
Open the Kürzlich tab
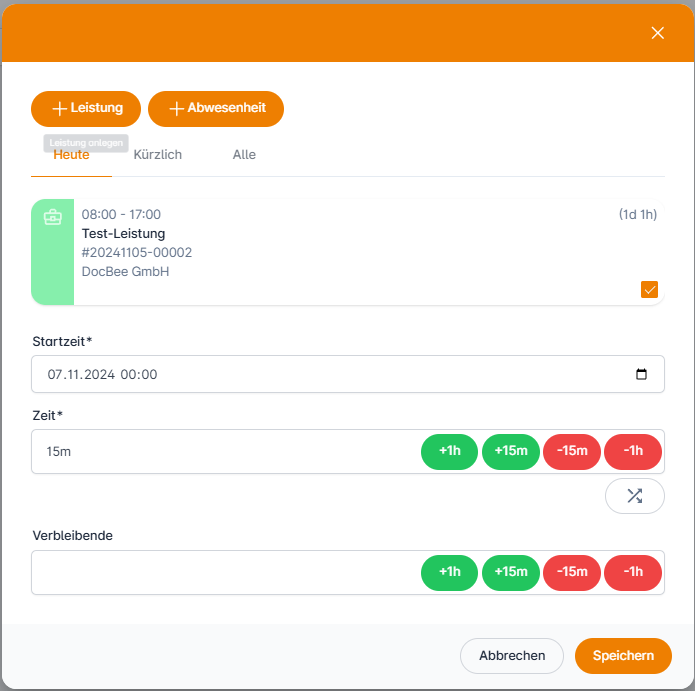(x=158, y=155)
